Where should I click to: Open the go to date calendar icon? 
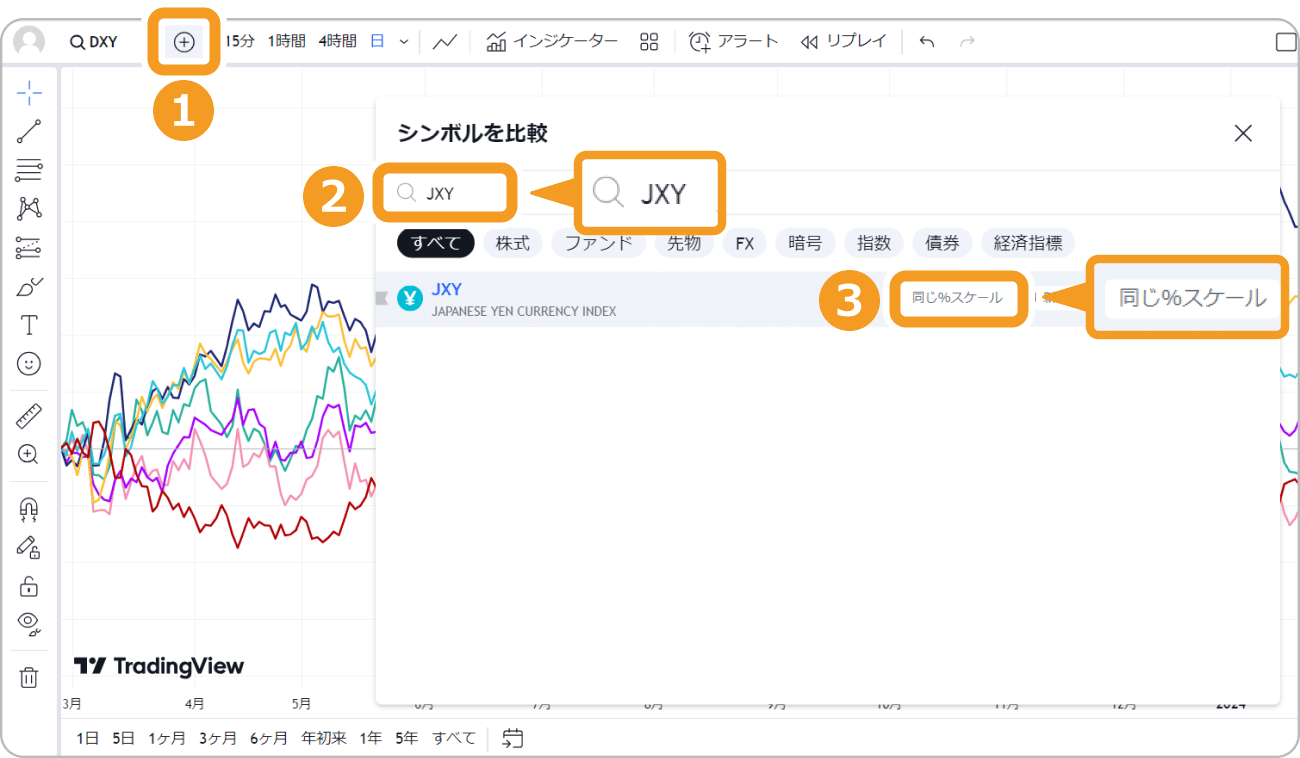(513, 738)
